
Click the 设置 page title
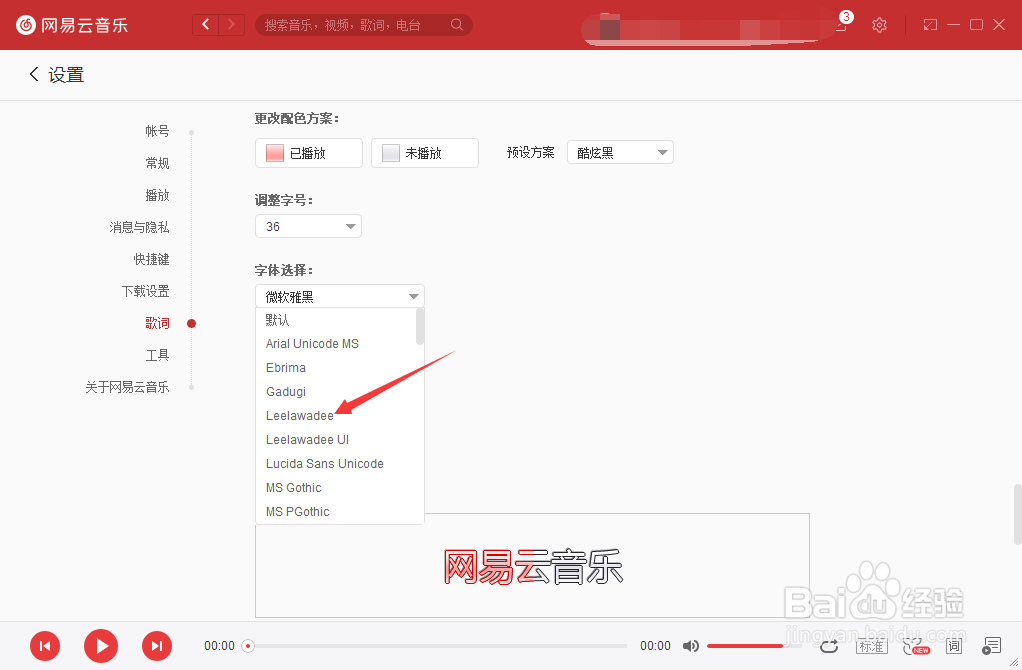point(66,75)
